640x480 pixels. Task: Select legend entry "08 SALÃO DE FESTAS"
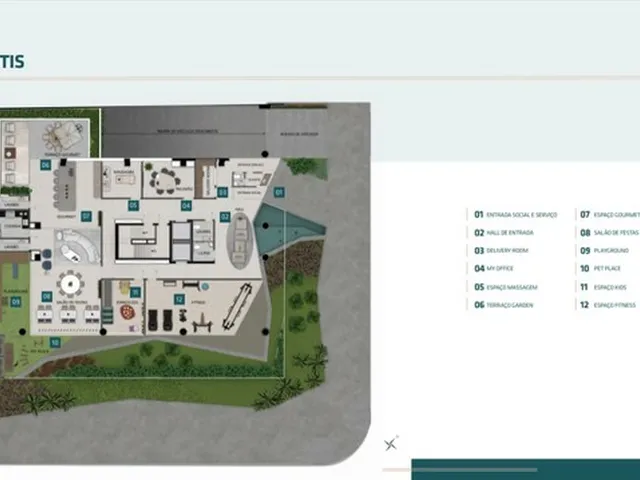609,233
